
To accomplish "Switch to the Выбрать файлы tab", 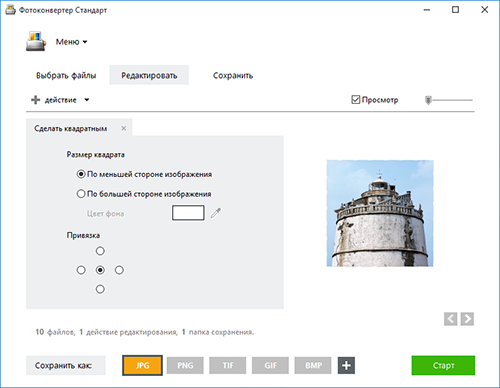I will (x=66, y=75).
